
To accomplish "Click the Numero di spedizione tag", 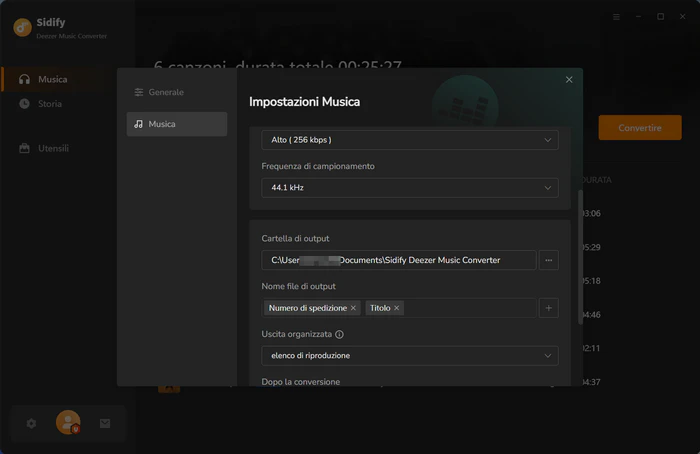I will coord(312,308).
